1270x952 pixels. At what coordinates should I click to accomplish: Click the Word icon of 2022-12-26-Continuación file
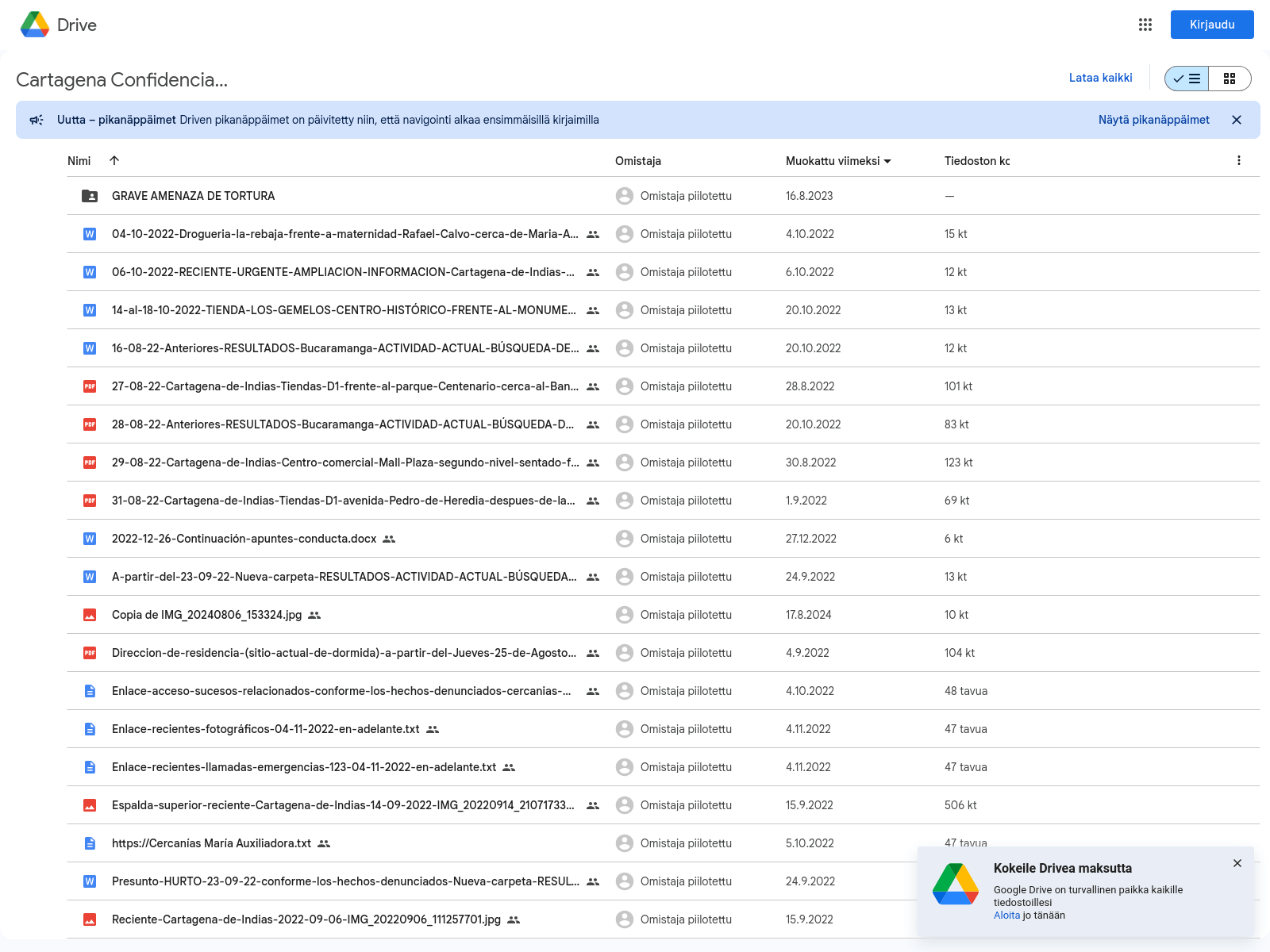point(90,539)
